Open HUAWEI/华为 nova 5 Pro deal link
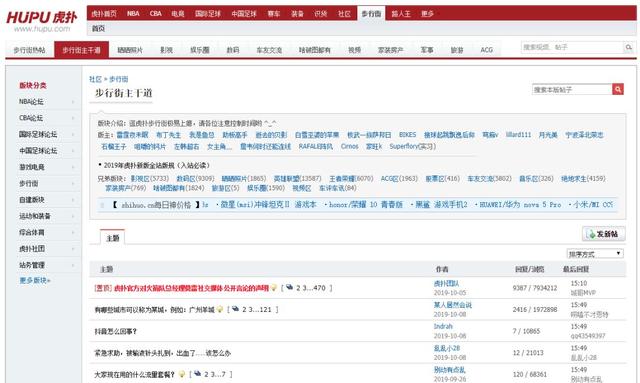The width and height of the screenshot is (640, 383). pyautogui.click(x=520, y=205)
